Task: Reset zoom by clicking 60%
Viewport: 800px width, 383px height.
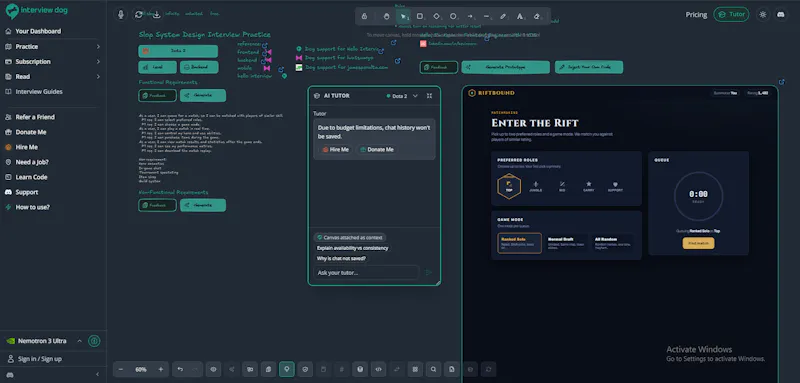Action: pos(141,369)
